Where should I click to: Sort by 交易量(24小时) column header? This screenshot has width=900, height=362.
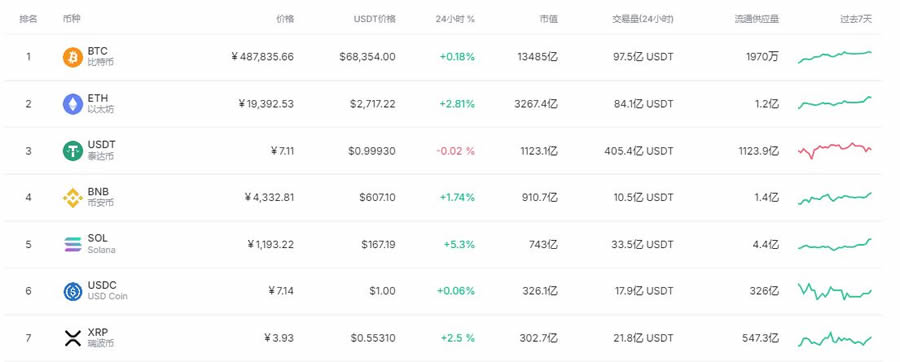click(x=643, y=19)
